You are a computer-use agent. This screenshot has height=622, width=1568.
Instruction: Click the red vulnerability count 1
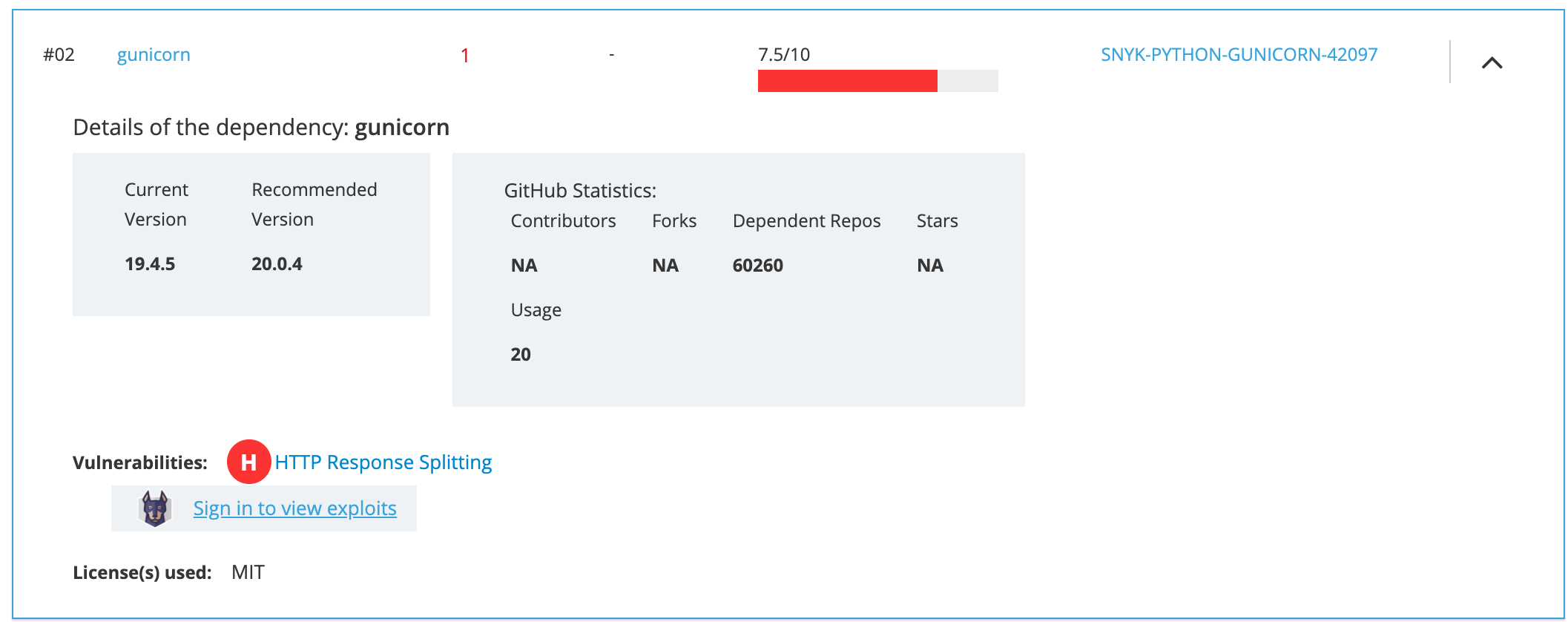pos(464,56)
